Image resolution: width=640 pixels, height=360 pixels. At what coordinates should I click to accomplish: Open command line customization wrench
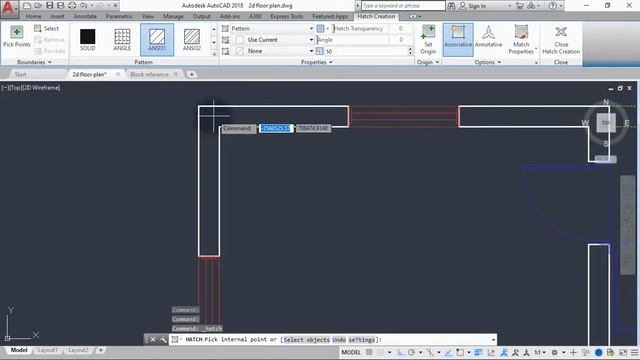pos(163,340)
